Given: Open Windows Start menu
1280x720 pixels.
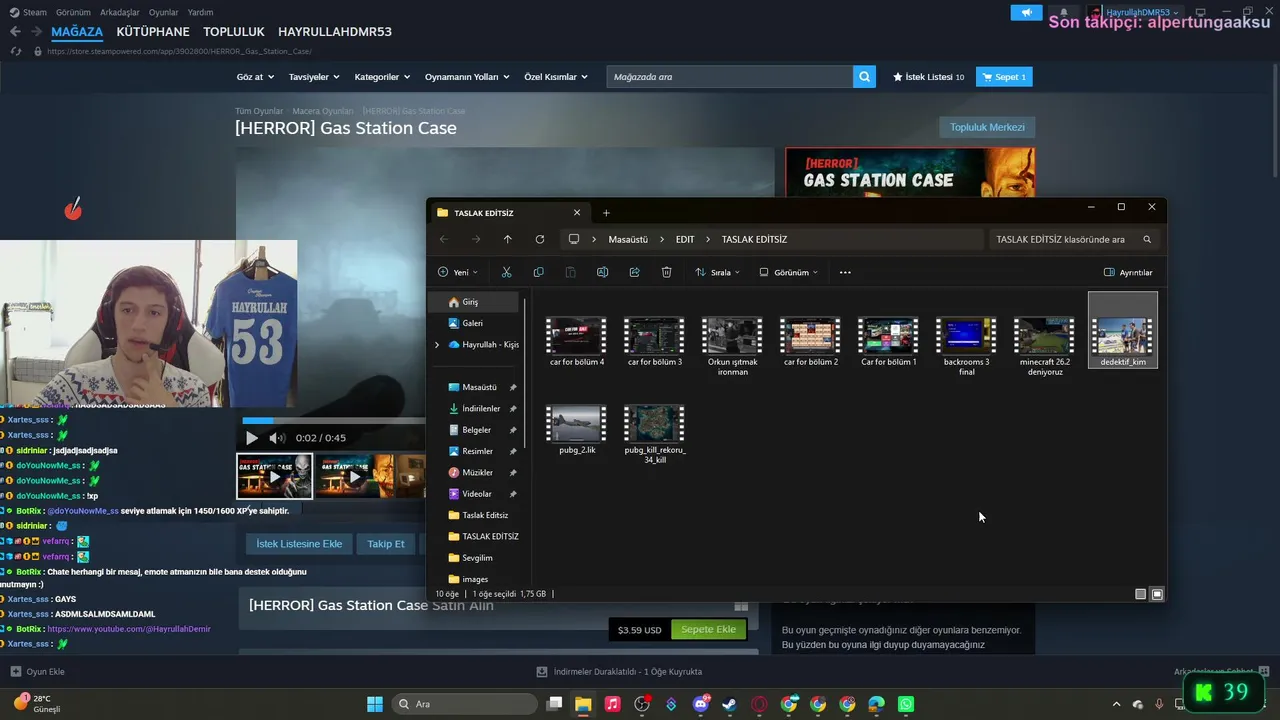Looking at the screenshot, I should click(x=375, y=704).
